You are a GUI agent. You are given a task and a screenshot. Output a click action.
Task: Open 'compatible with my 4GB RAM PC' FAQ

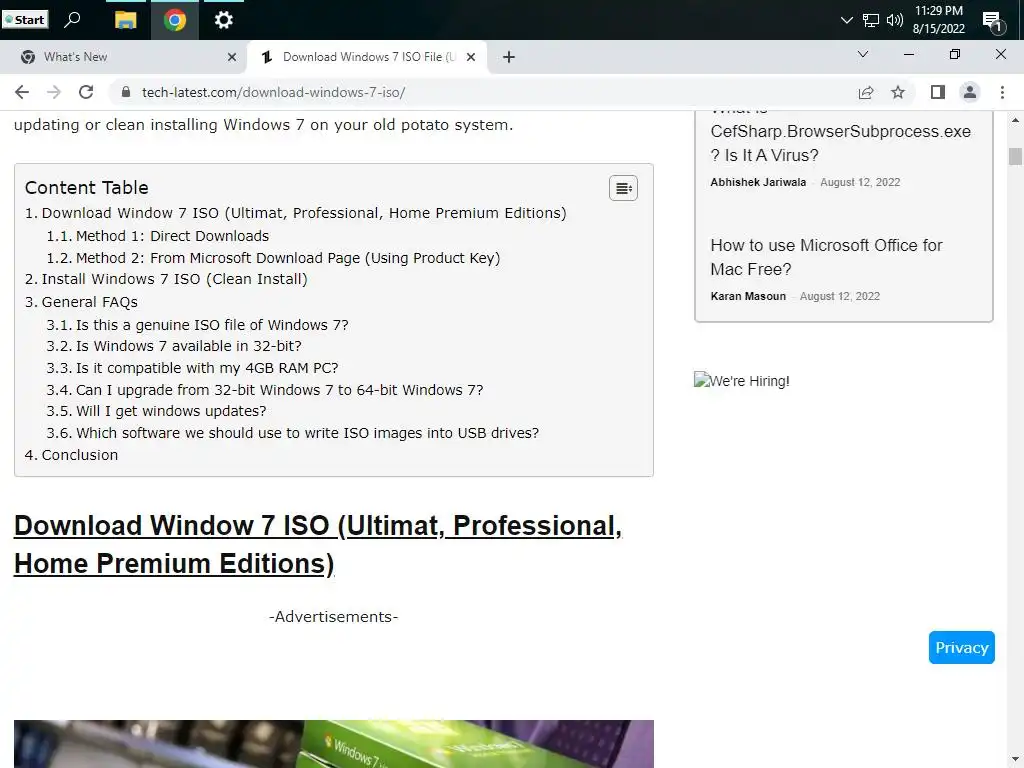[207, 368]
